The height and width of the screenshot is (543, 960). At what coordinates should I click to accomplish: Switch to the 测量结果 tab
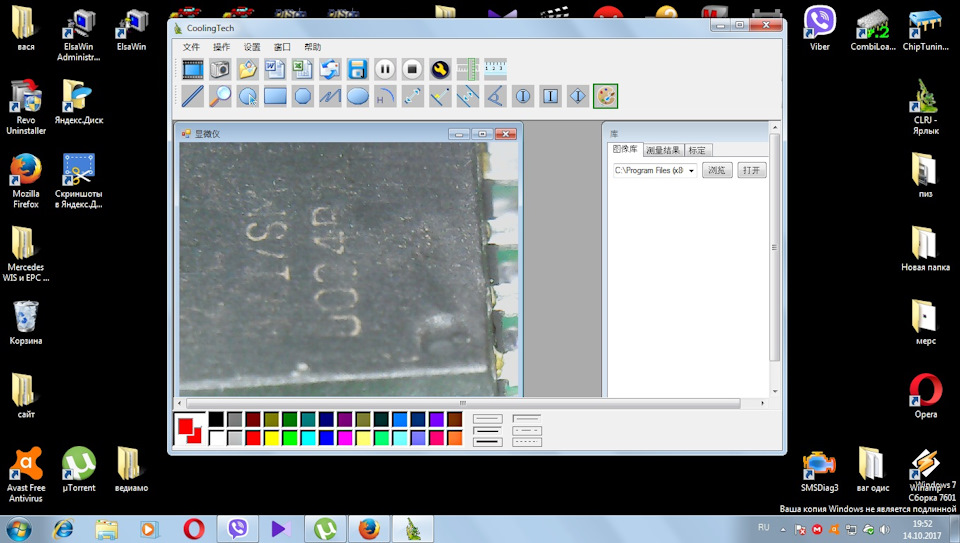(x=662, y=150)
